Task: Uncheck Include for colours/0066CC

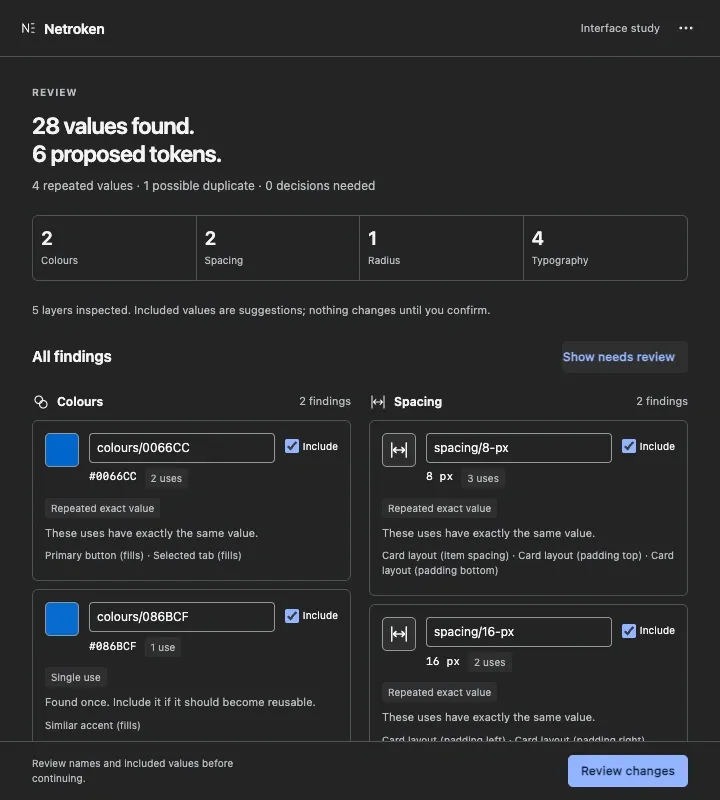Action: [292, 446]
